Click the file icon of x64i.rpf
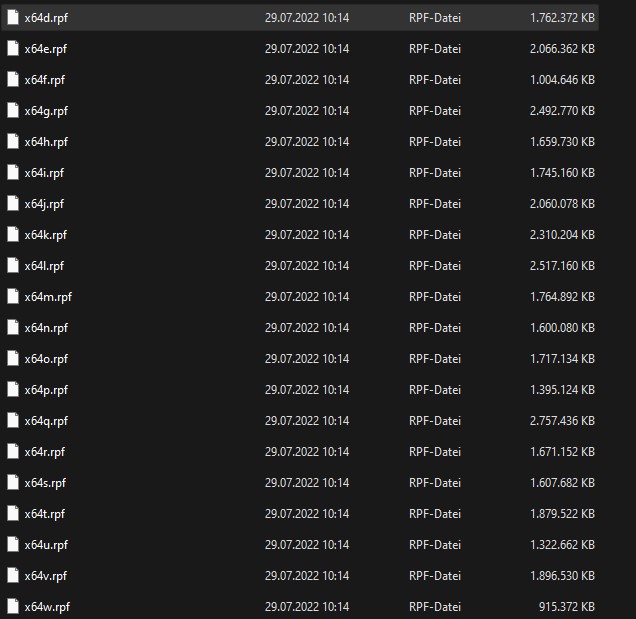 pyautogui.click(x=13, y=172)
